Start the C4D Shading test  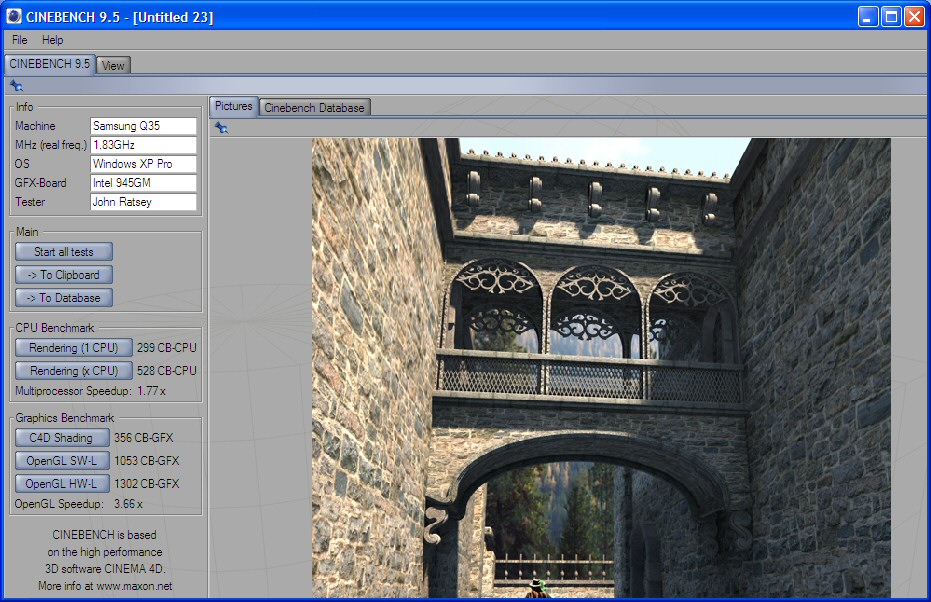click(62, 438)
